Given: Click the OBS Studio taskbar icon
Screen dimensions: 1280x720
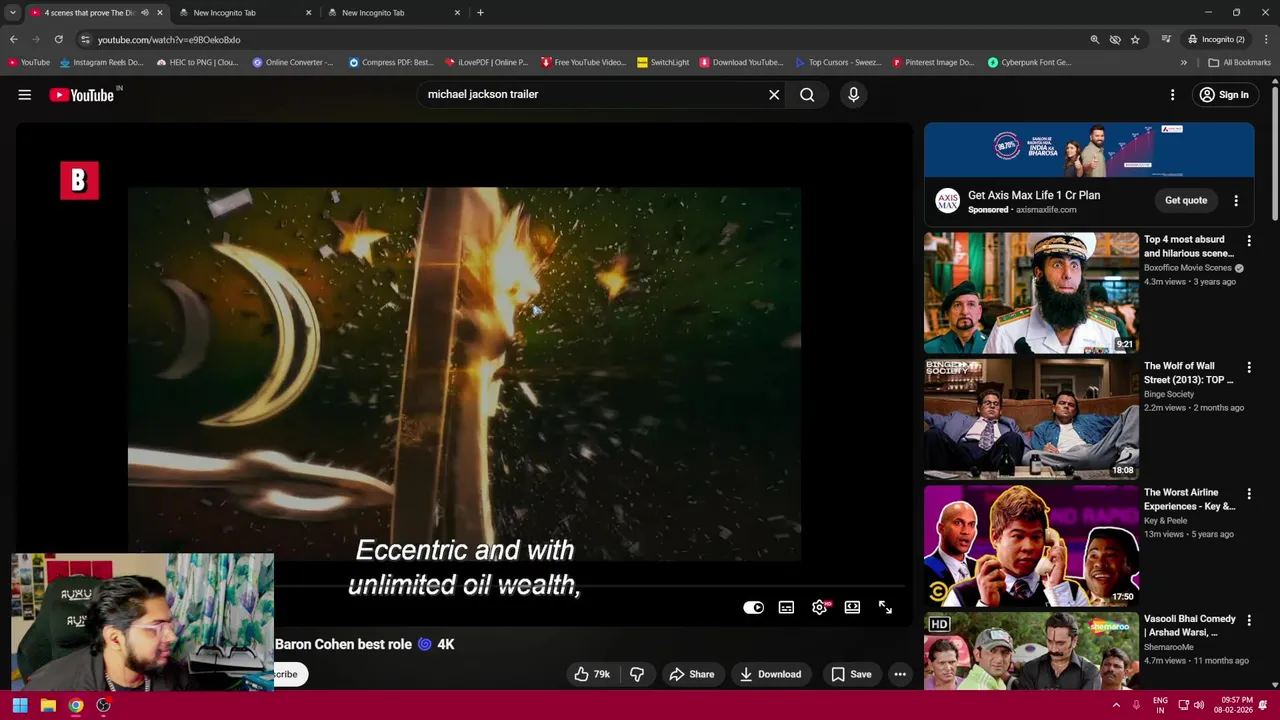Looking at the screenshot, I should click(x=103, y=705).
